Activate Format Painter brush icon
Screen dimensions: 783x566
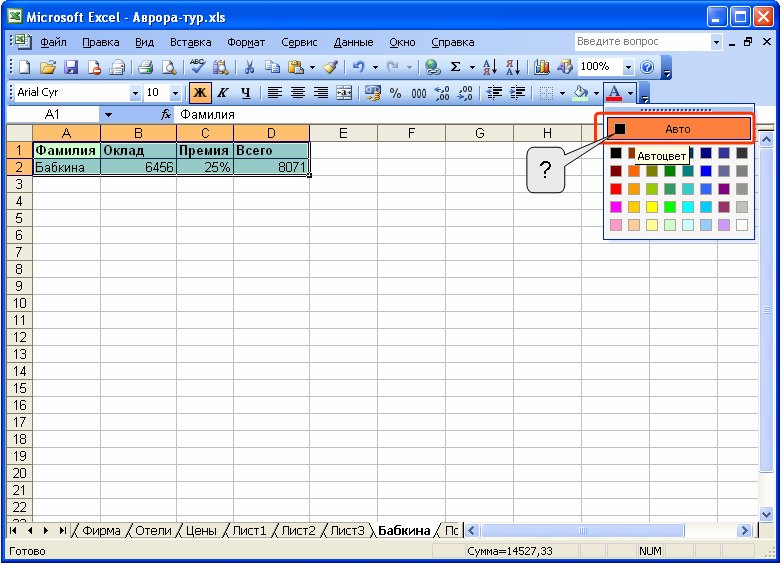coord(331,67)
